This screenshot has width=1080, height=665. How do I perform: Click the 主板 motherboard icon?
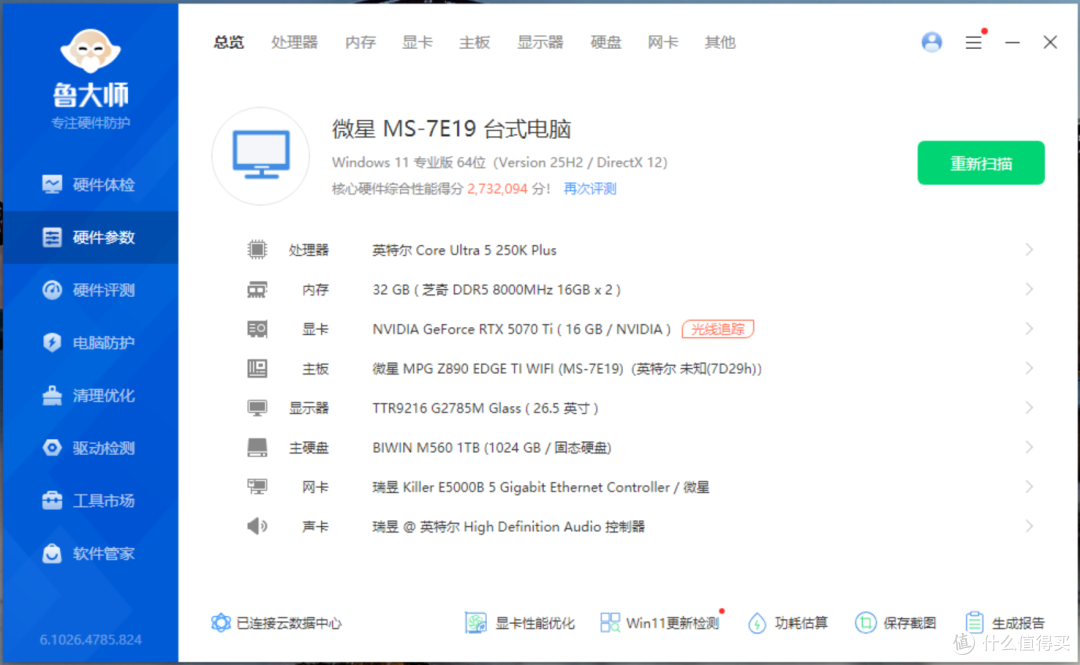[x=257, y=369]
